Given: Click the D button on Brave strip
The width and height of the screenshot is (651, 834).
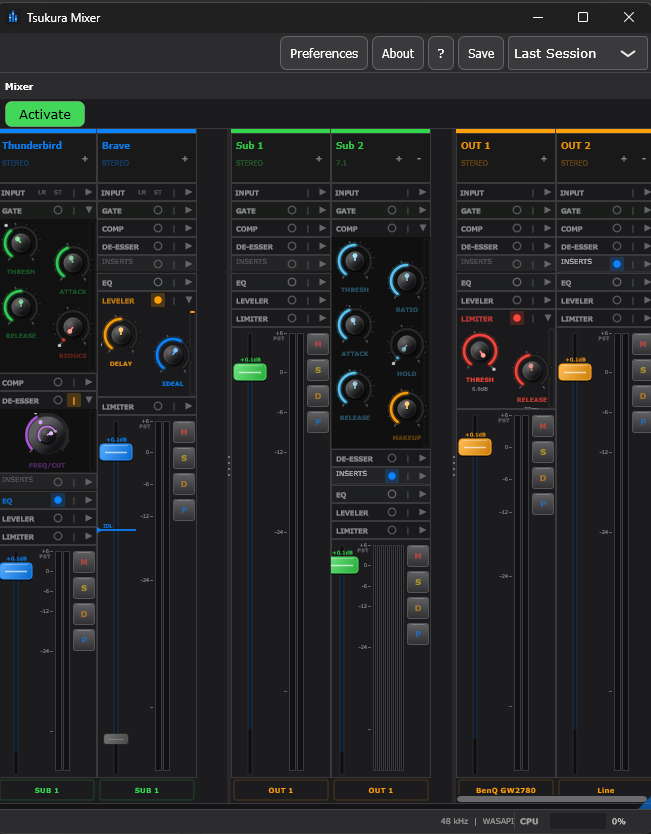Looking at the screenshot, I should click(x=183, y=485).
